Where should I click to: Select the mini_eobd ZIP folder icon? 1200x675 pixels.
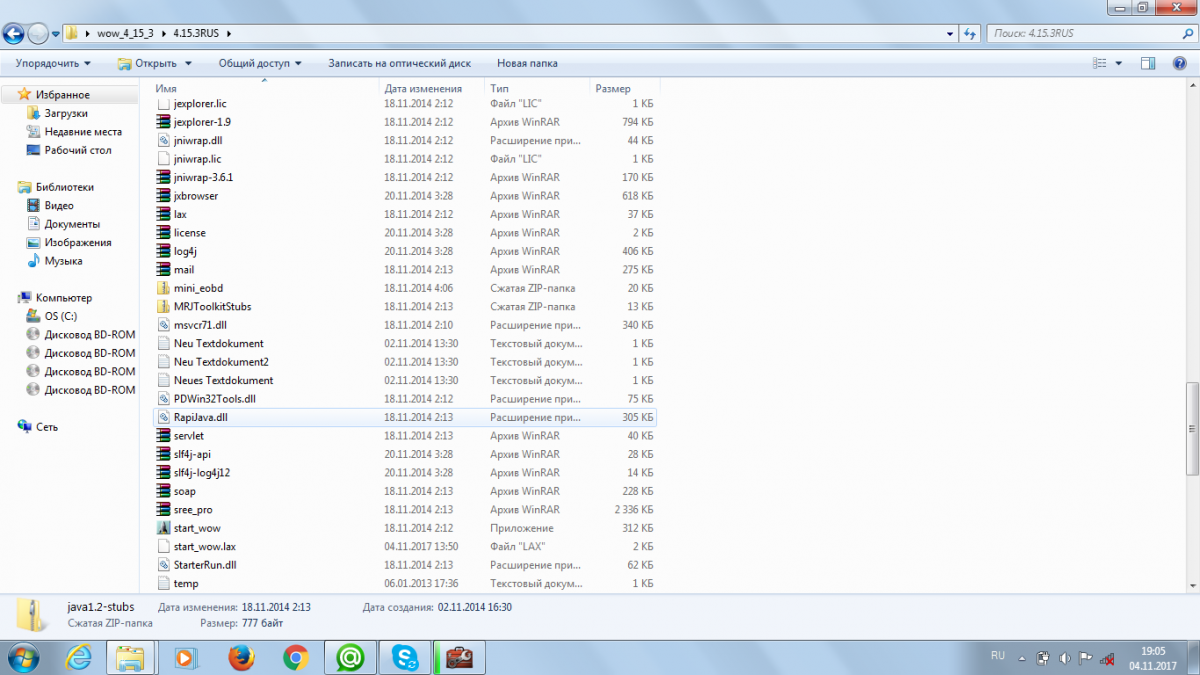[164, 288]
